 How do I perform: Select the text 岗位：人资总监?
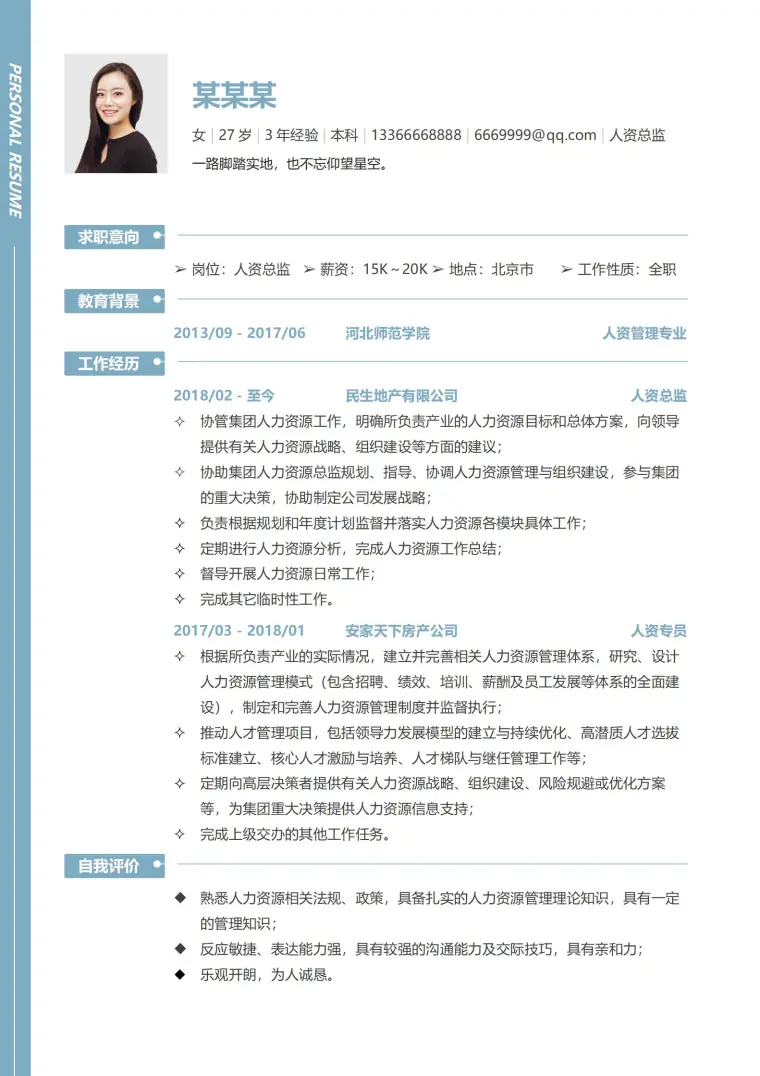241,270
